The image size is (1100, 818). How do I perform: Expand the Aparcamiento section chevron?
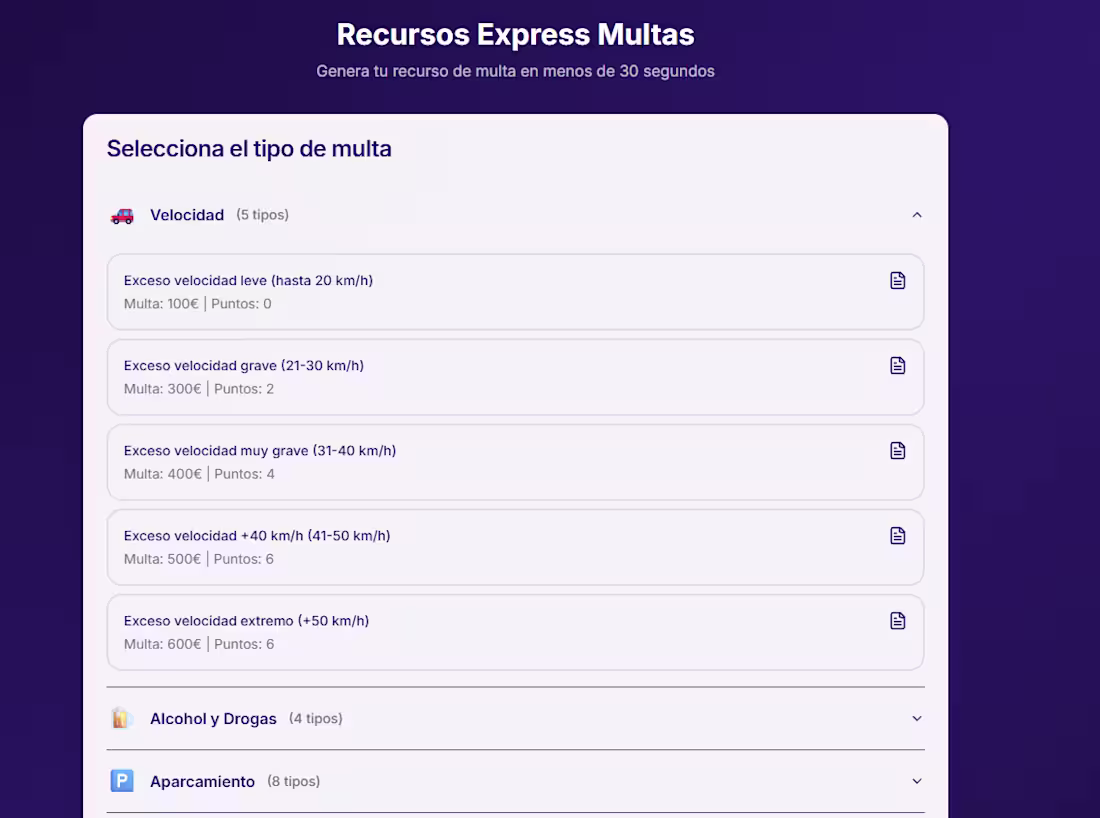point(917,781)
